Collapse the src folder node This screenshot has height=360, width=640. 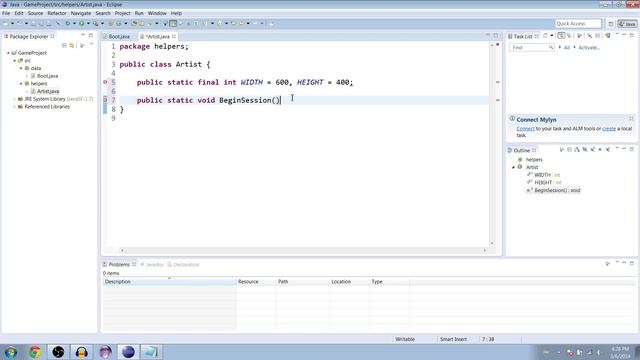point(15,61)
